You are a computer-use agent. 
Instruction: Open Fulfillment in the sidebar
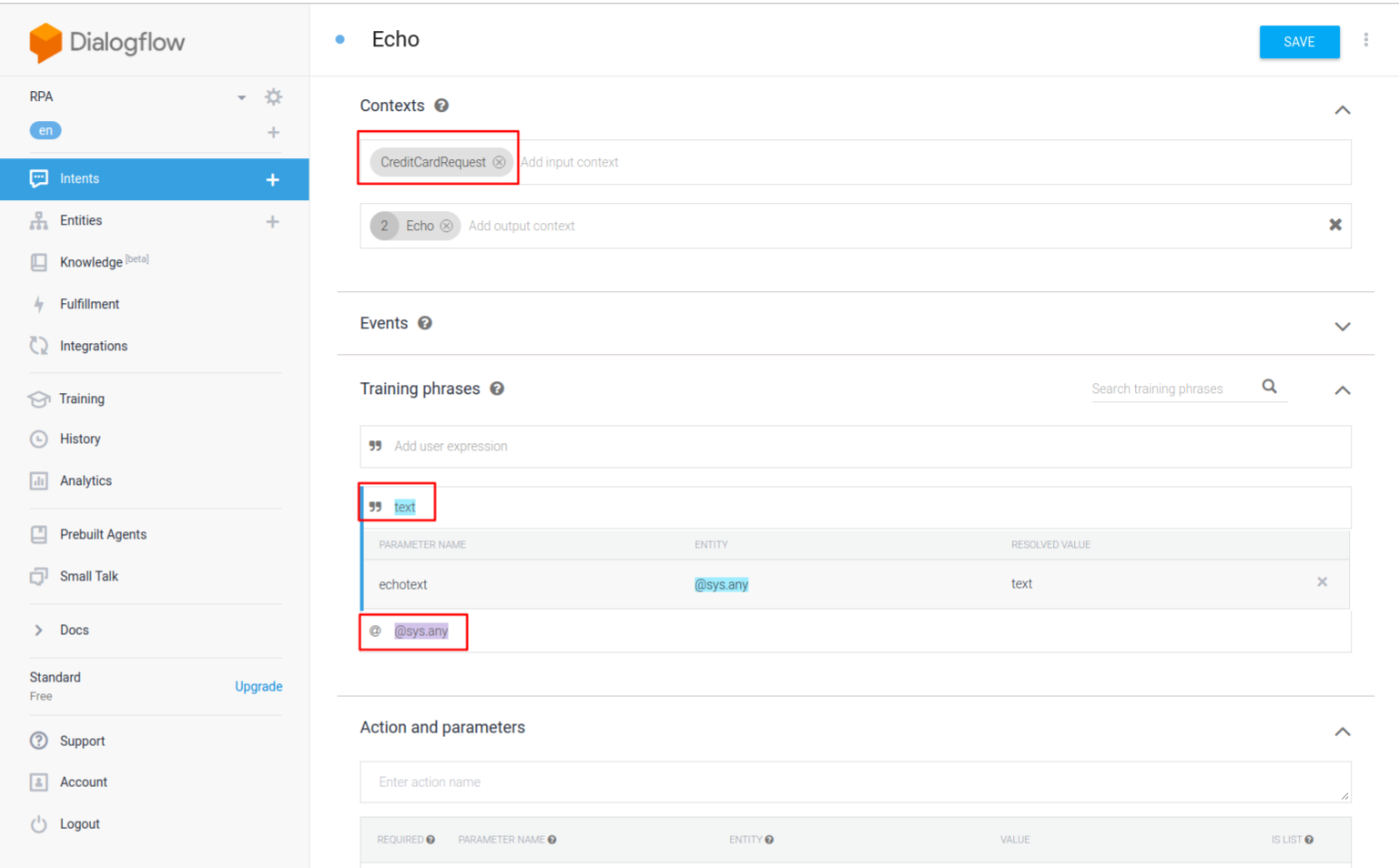tap(89, 304)
